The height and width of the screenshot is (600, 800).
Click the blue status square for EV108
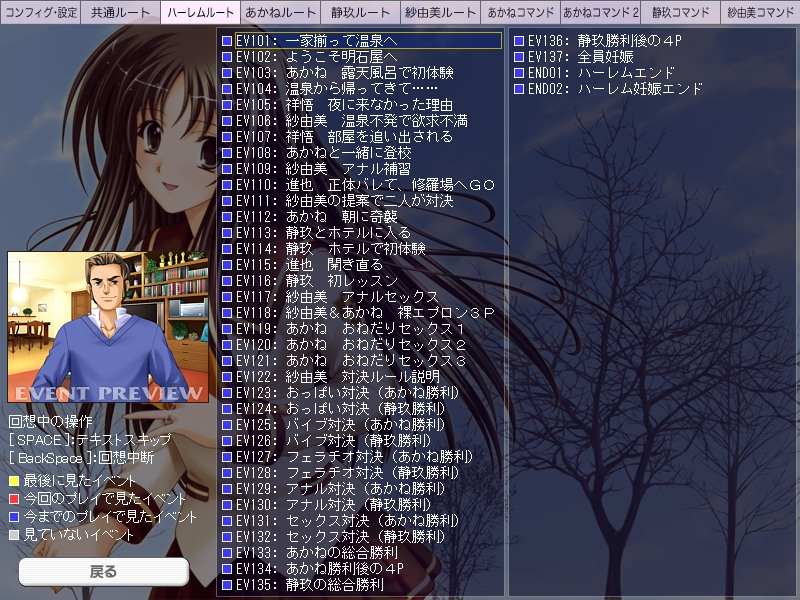click(x=227, y=153)
